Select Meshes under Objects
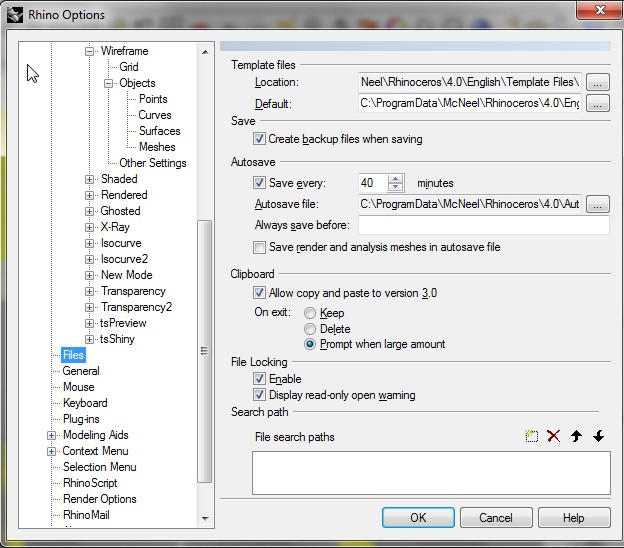The height and width of the screenshot is (548, 624). pyautogui.click(x=157, y=147)
